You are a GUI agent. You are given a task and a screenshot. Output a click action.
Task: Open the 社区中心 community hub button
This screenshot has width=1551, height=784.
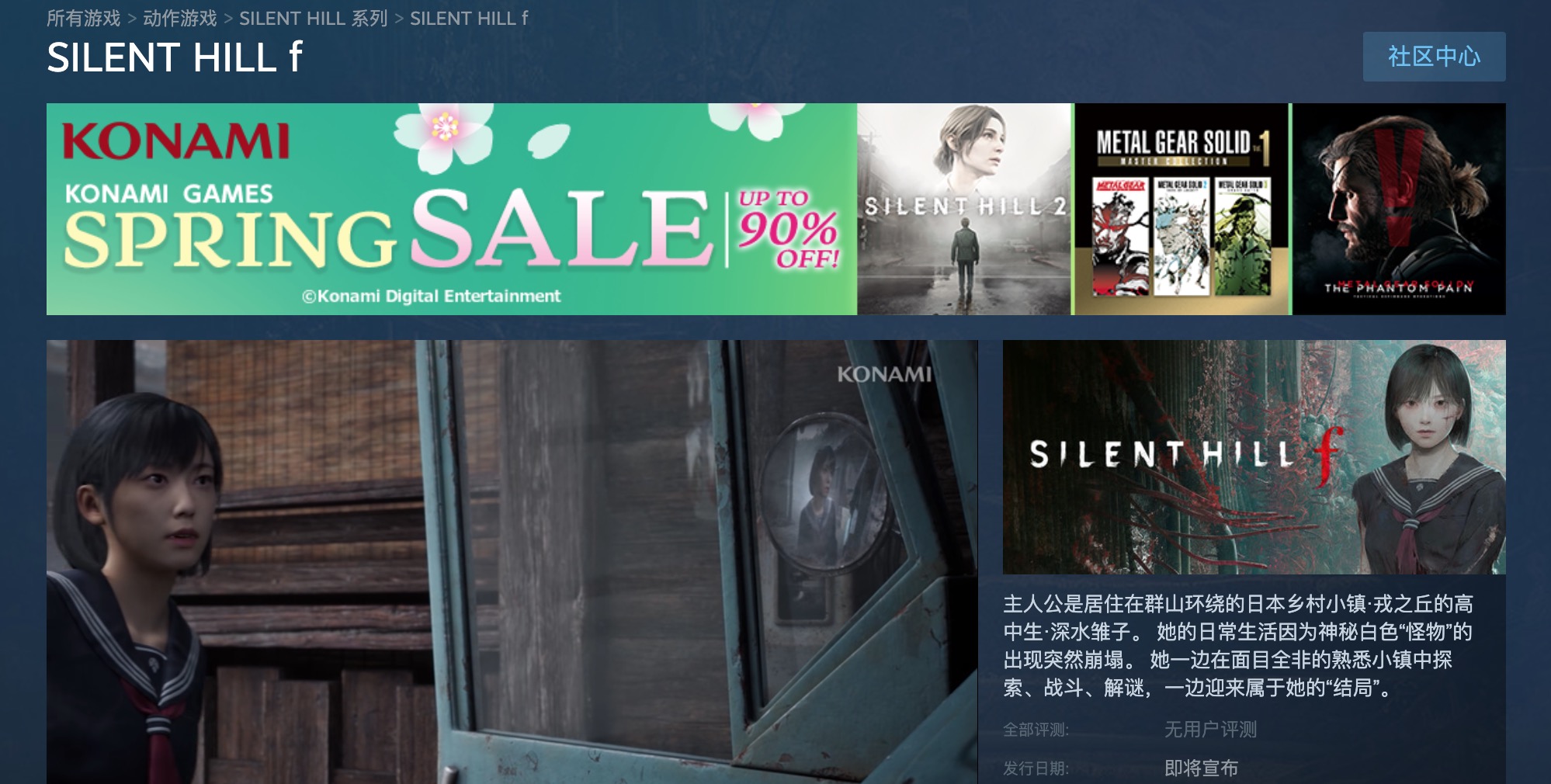coord(1434,57)
